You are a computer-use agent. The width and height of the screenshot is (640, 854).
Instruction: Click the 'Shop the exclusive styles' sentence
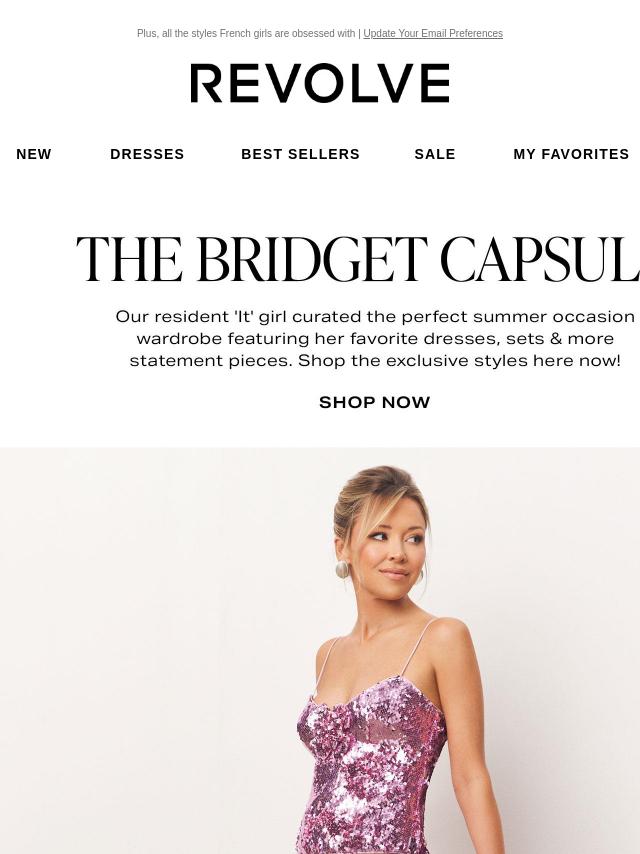(x=459, y=361)
